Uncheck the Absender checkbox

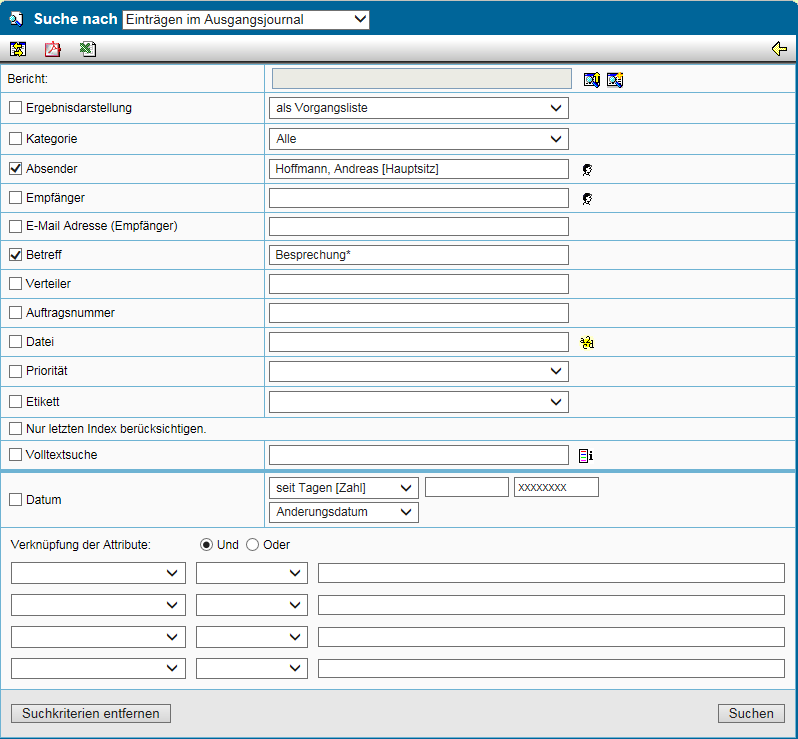click(16, 168)
